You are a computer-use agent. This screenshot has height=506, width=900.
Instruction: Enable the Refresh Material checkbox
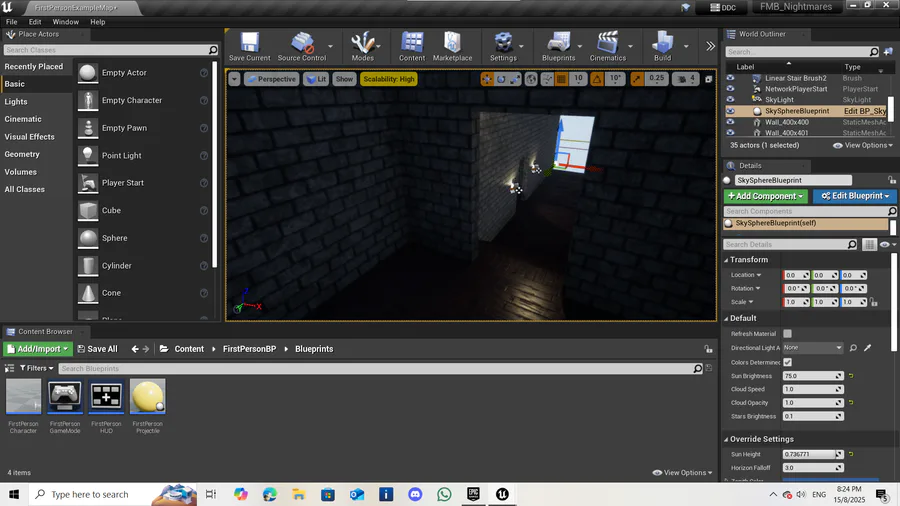click(788, 333)
